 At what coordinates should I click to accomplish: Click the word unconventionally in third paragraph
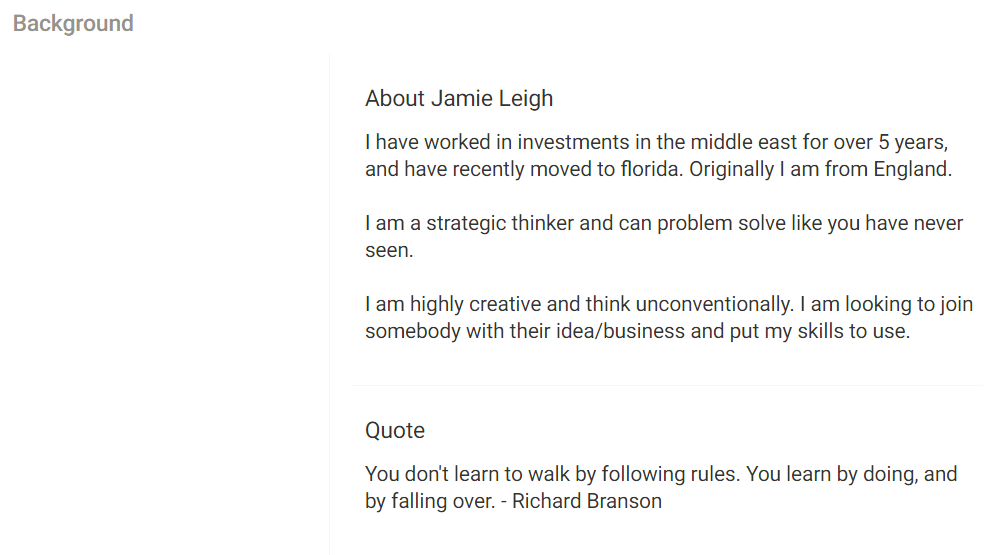tap(715, 304)
